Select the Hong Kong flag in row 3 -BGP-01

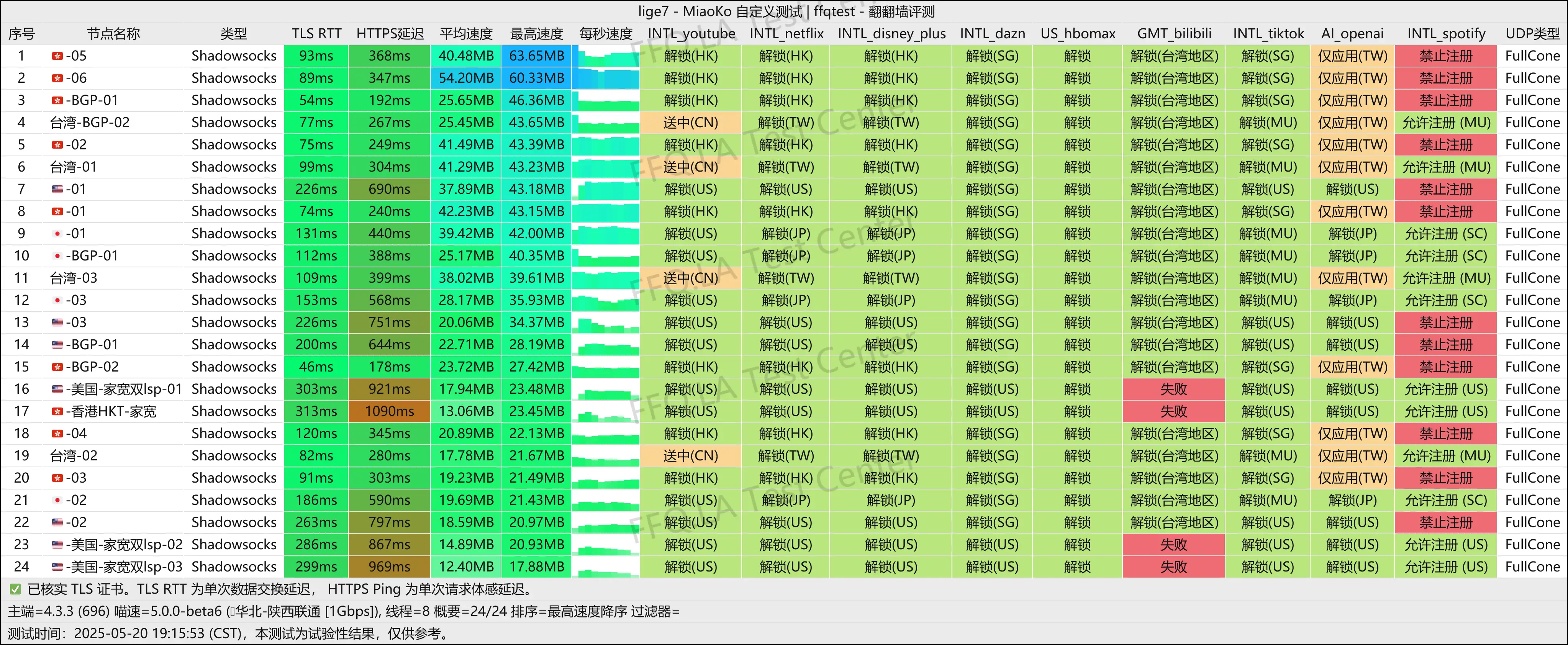[57, 100]
